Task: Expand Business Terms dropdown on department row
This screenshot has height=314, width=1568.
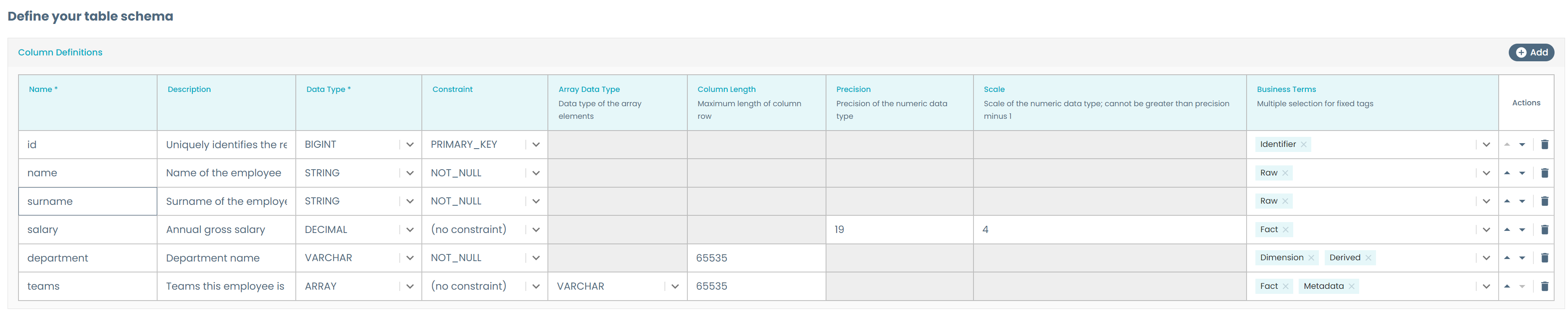Action: click(x=1486, y=257)
